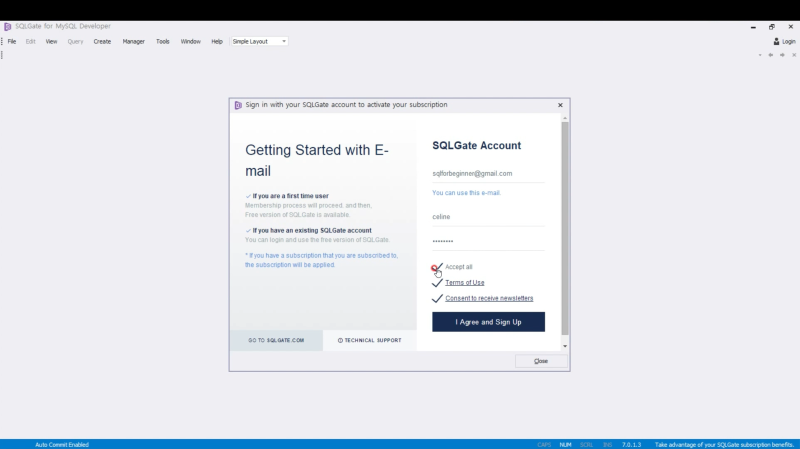Click the dialog vertical scrollbar thumb
This screenshot has width=800, height=449.
click(565, 229)
